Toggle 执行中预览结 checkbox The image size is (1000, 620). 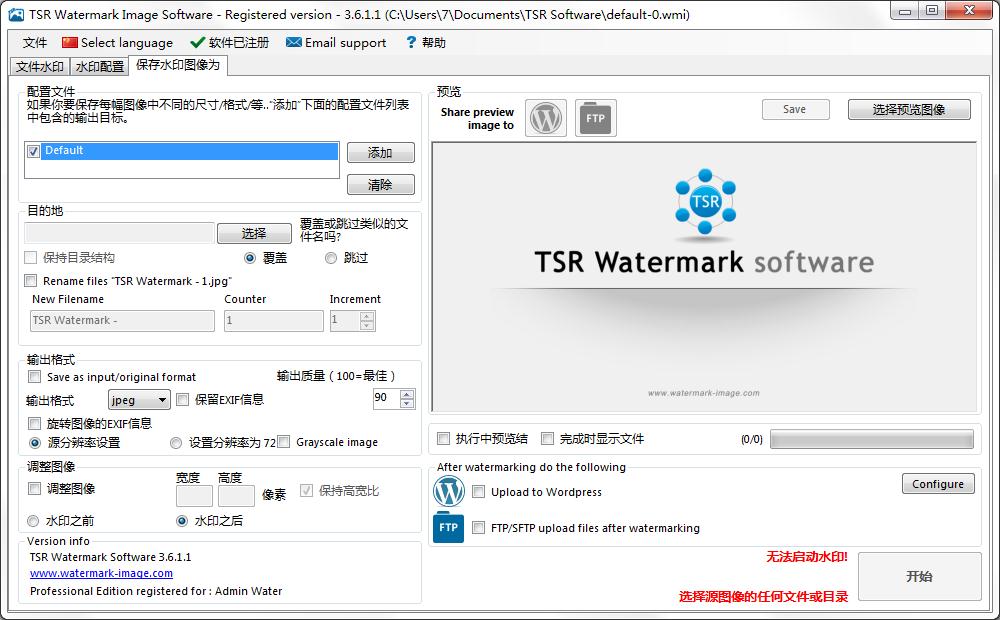tap(443, 438)
